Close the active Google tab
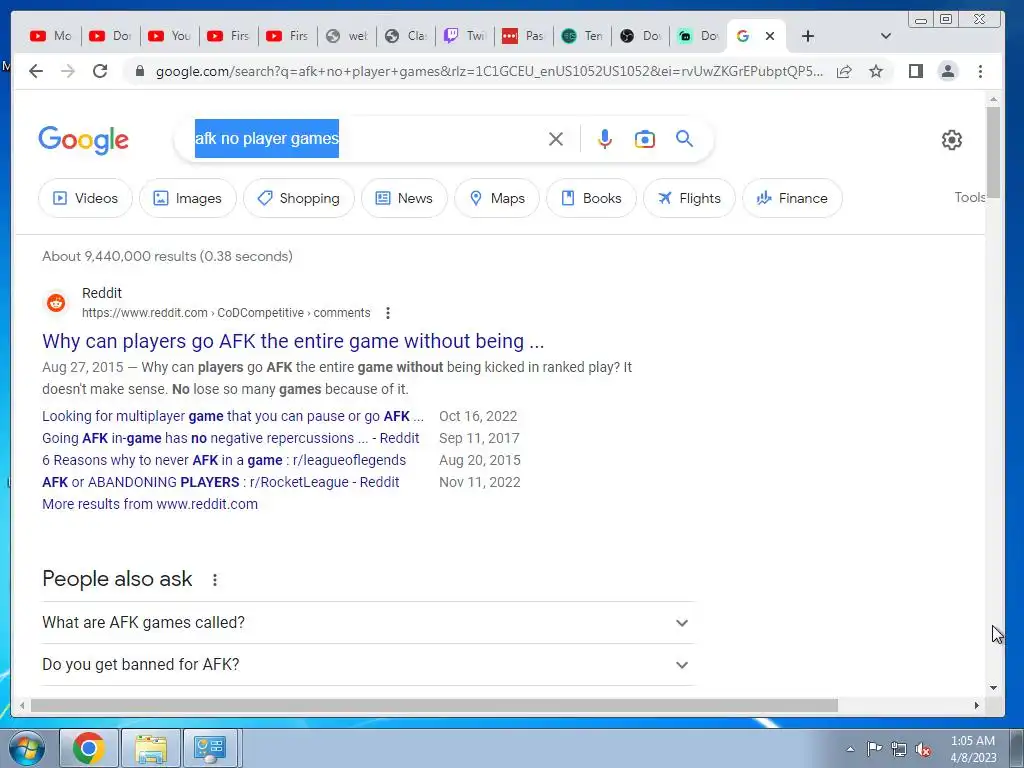 770,36
